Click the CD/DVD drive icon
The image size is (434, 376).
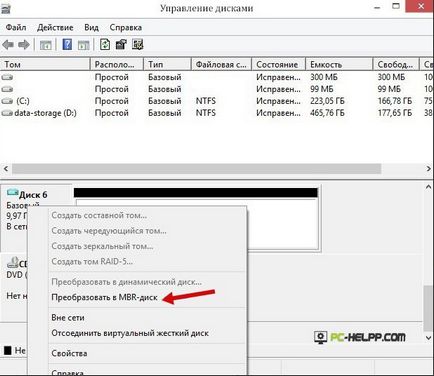13,263
